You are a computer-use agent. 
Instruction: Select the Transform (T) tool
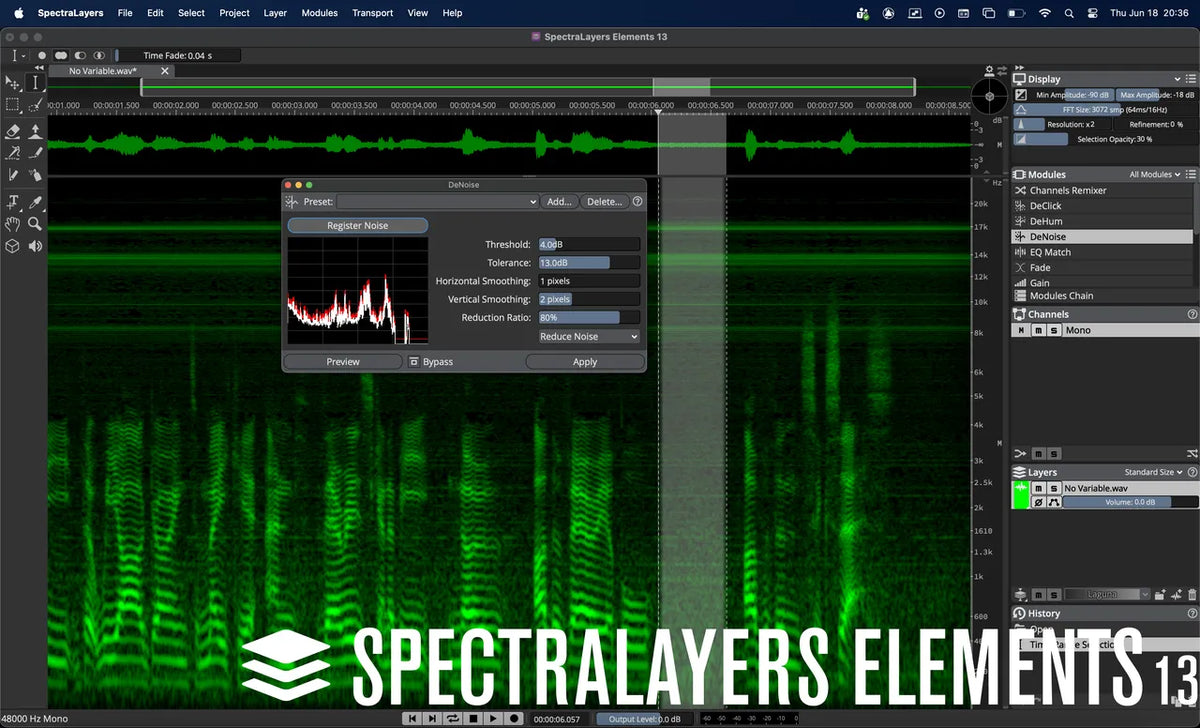point(12,202)
